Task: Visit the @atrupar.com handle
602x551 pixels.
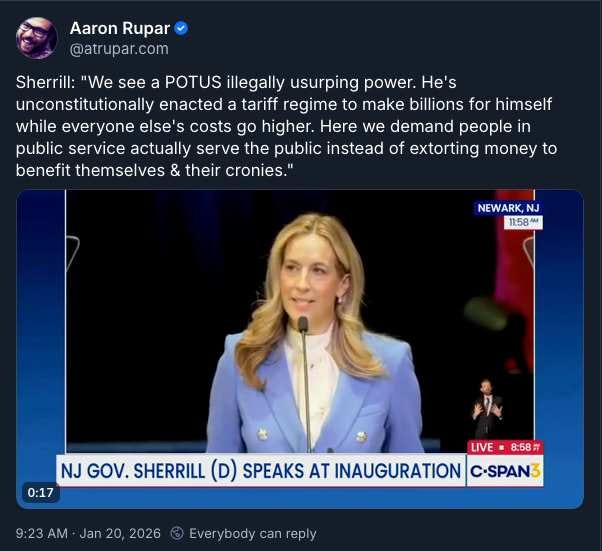Action: click(x=119, y=49)
